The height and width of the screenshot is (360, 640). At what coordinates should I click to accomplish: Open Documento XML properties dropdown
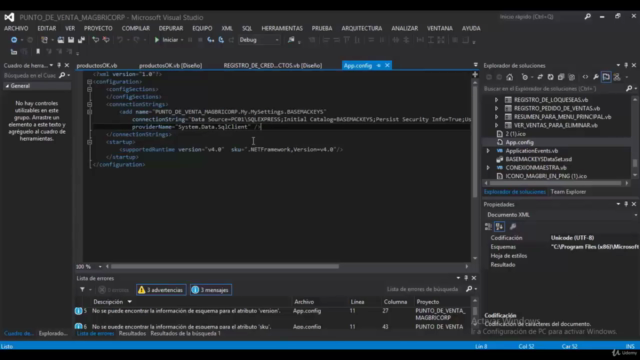pyautogui.click(x=636, y=215)
